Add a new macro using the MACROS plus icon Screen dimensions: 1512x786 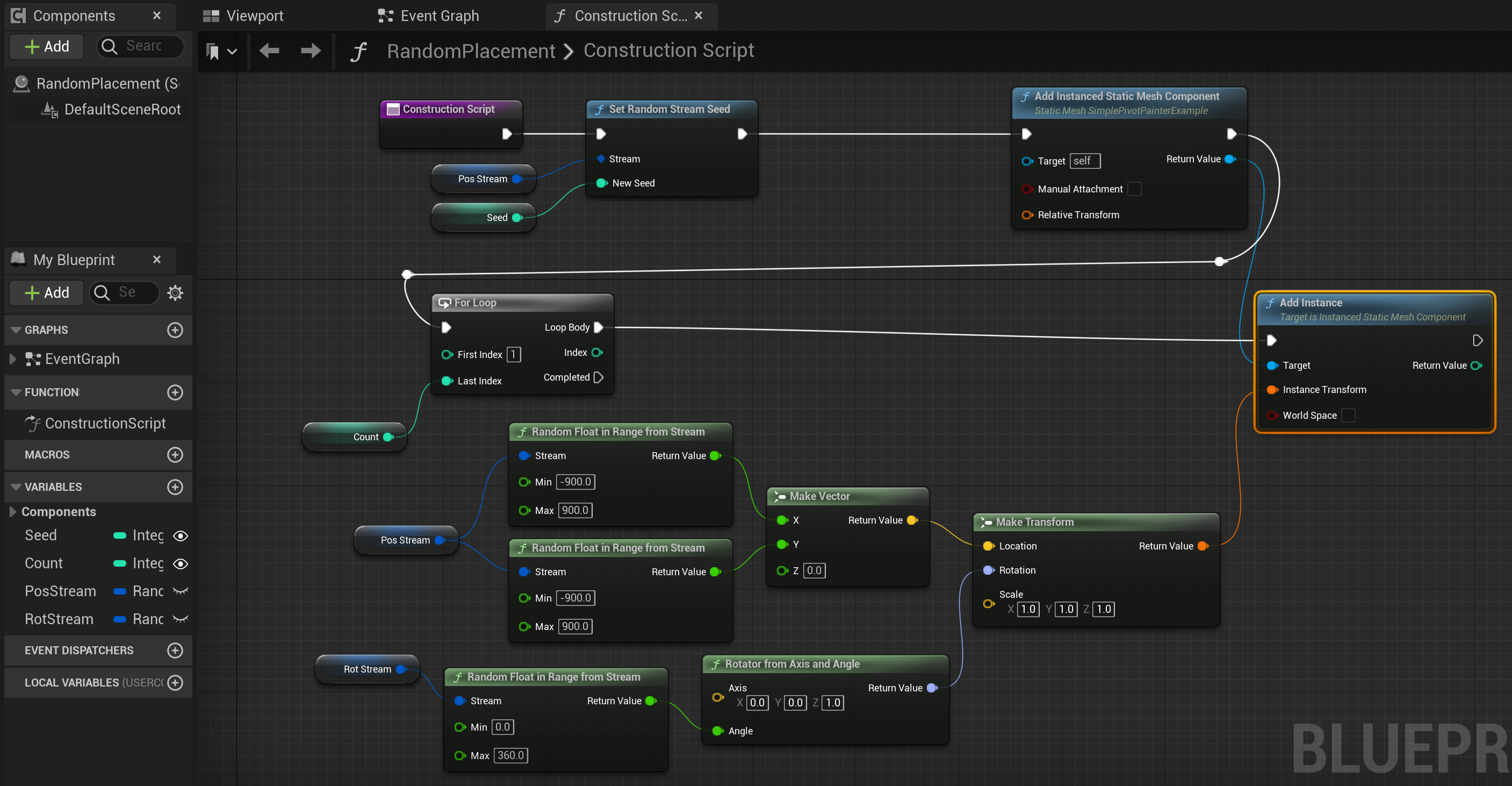coord(176,455)
